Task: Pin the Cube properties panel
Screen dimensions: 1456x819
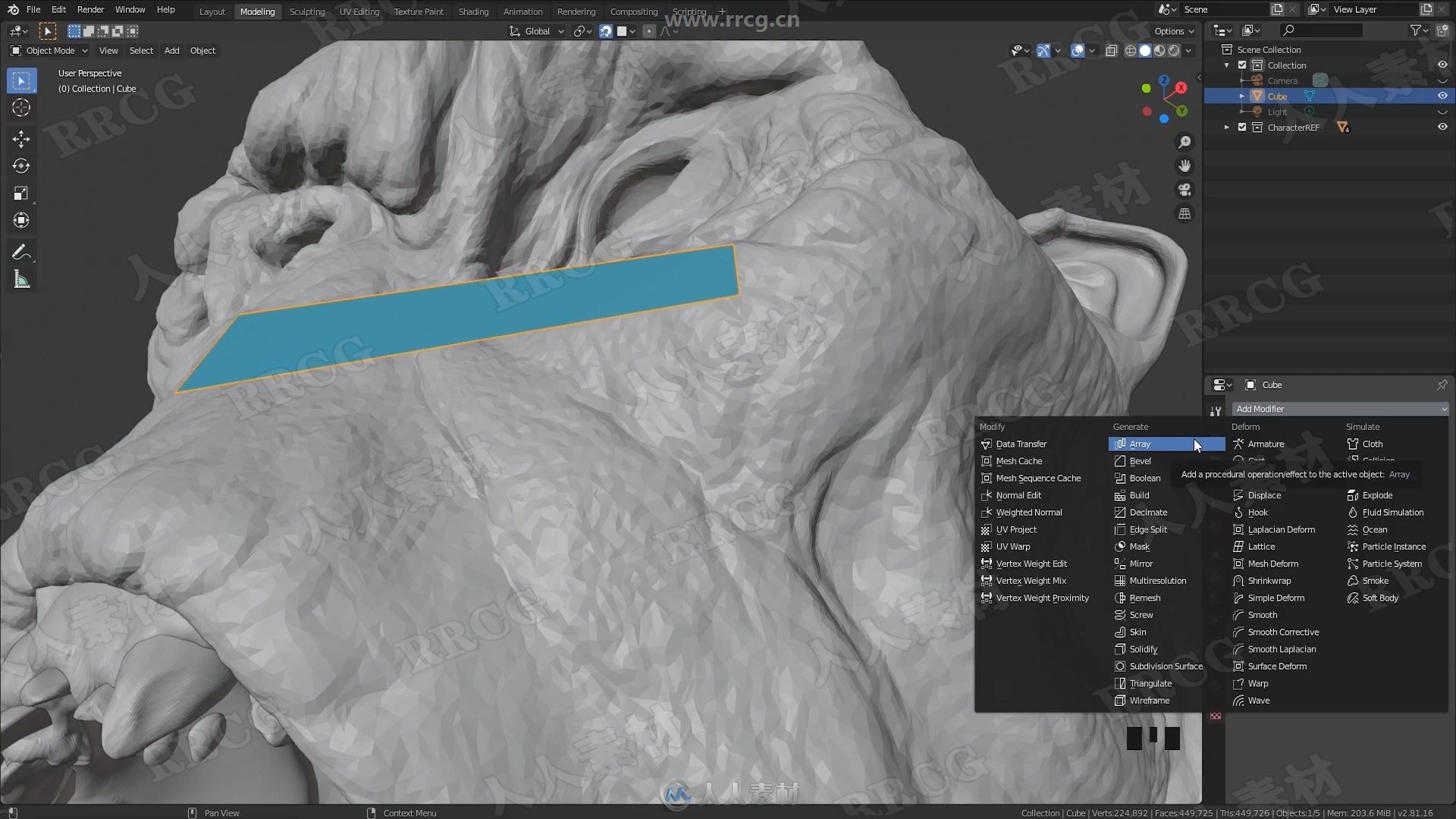Action: tap(1442, 385)
